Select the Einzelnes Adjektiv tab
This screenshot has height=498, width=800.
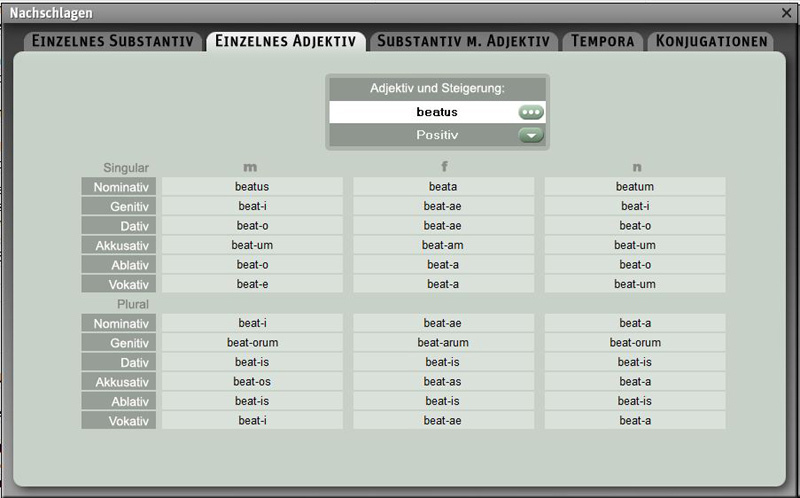286,41
